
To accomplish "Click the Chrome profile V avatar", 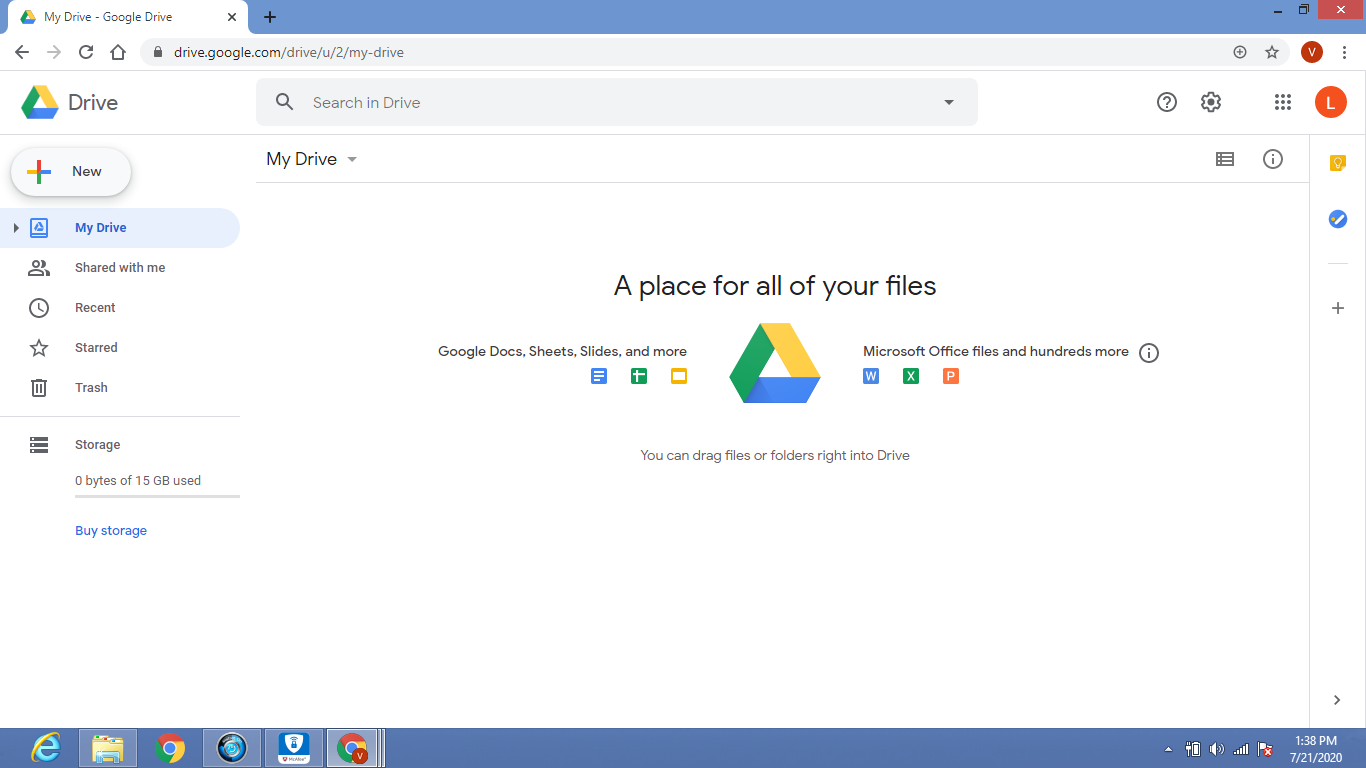I will point(1312,52).
